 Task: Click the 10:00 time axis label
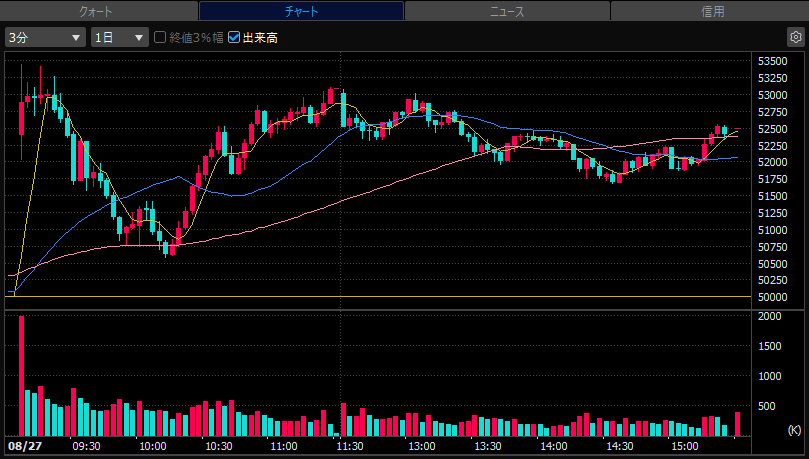pos(153,446)
